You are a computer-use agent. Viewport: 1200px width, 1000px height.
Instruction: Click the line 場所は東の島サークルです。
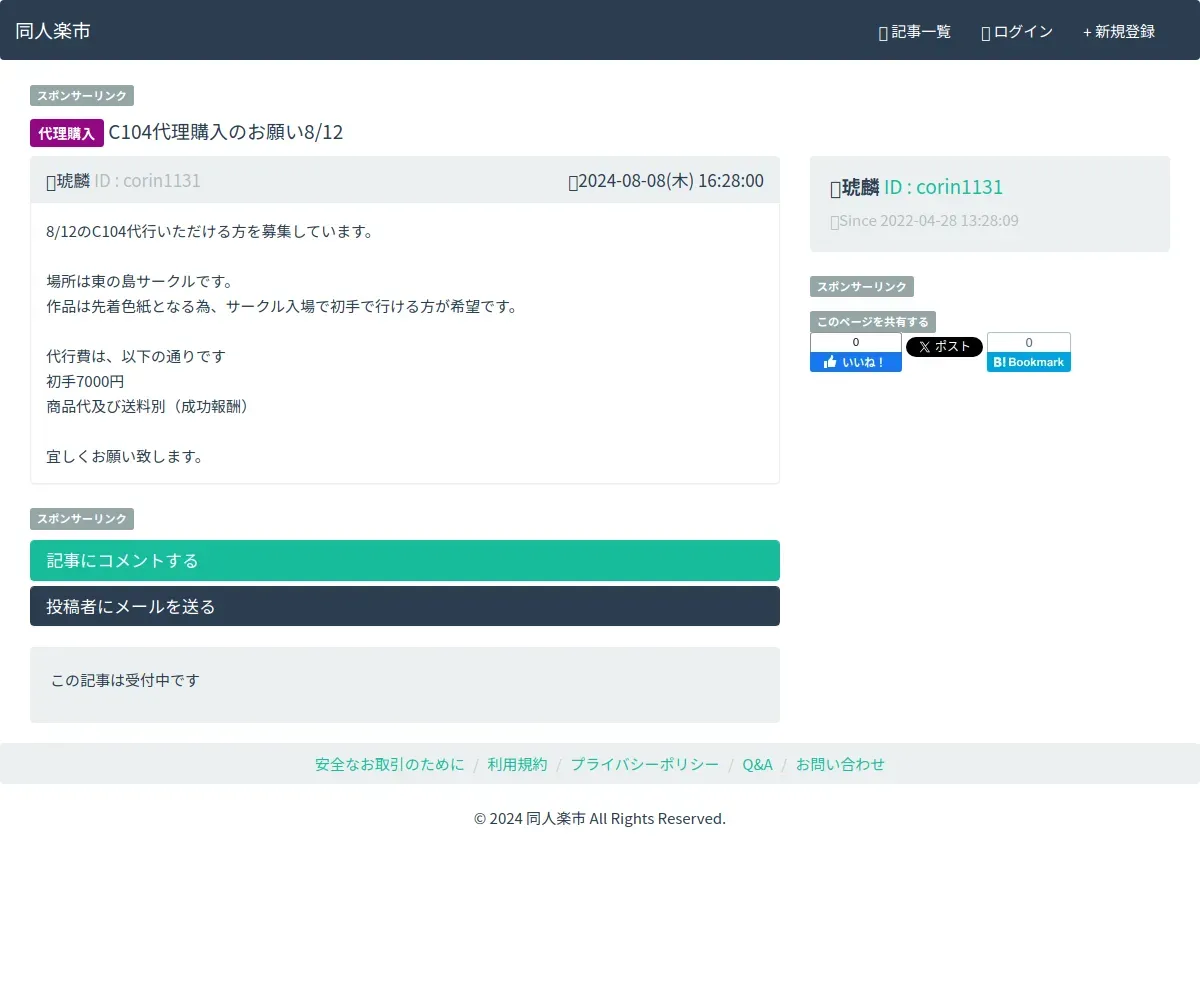139,281
